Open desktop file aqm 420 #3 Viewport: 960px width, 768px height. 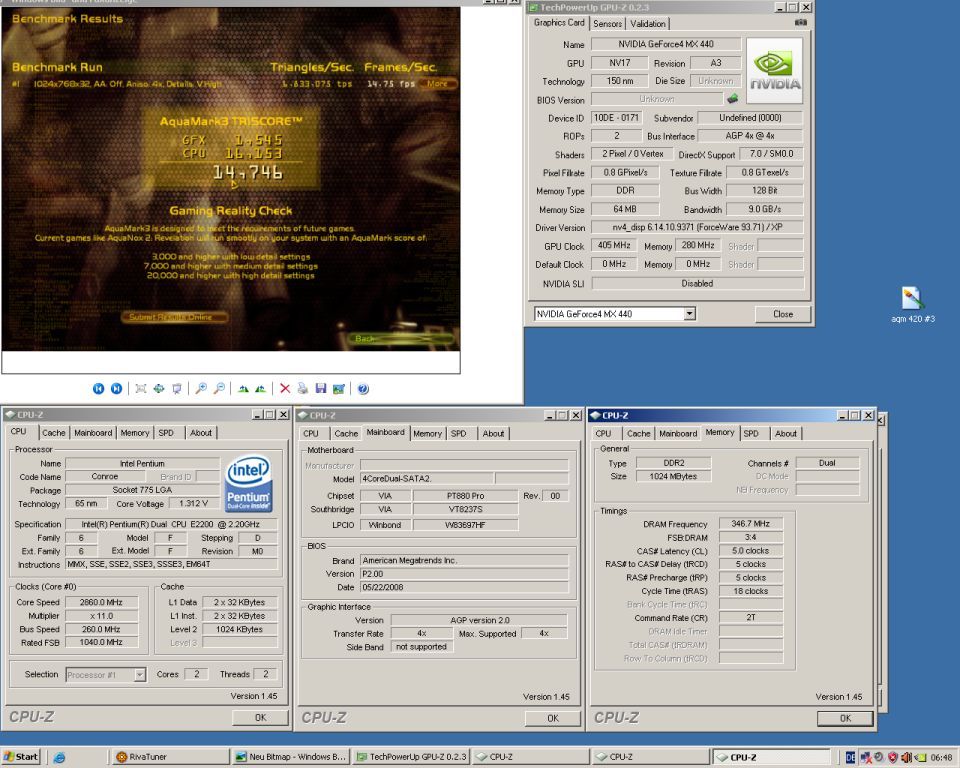click(913, 305)
